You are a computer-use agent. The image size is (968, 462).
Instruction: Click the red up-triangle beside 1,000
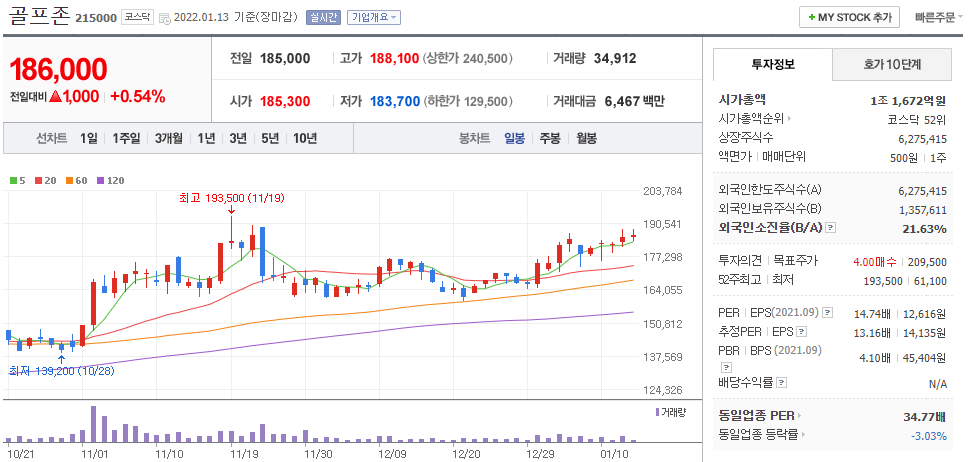pos(55,96)
